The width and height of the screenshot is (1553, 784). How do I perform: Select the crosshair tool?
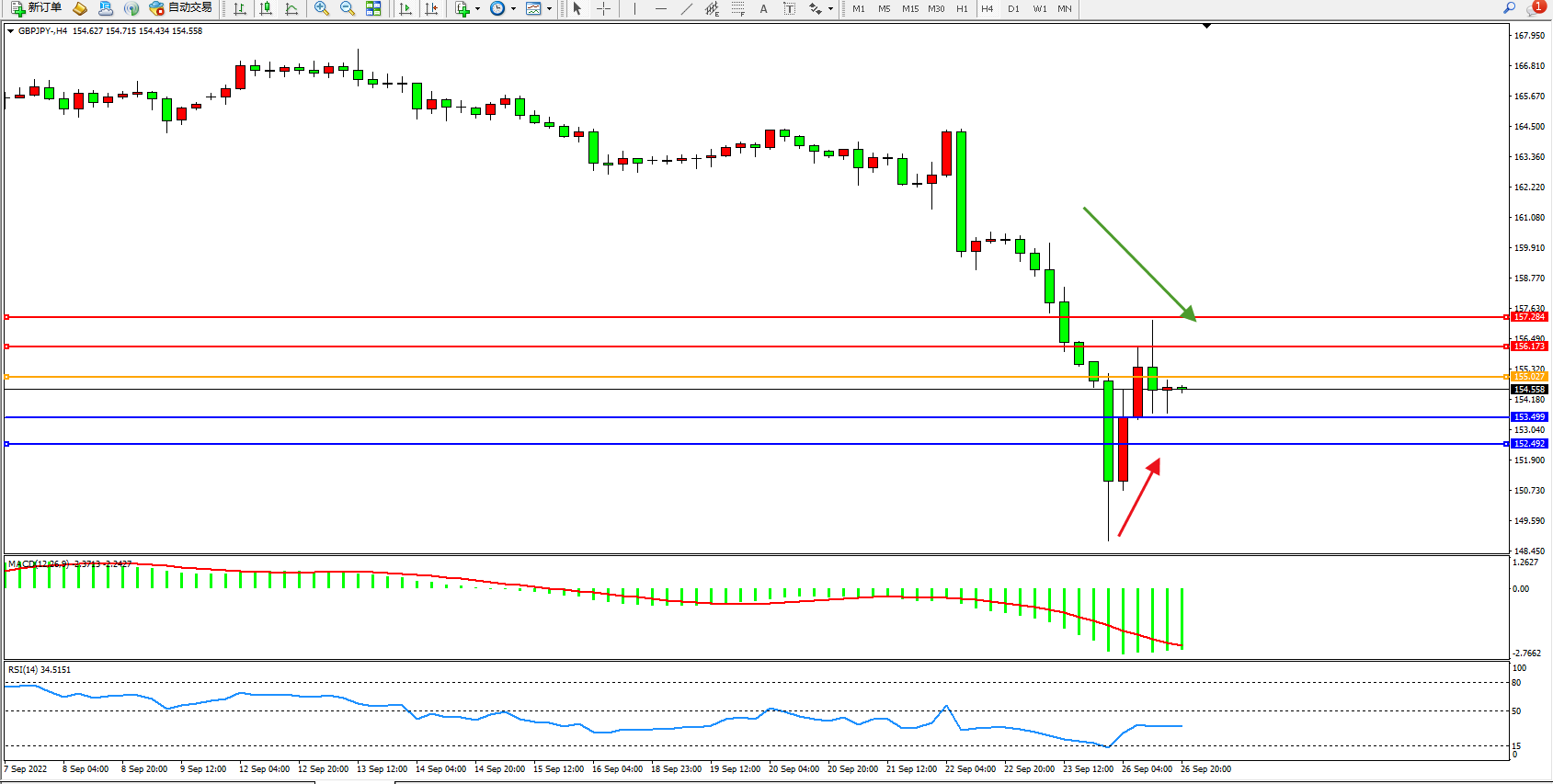603,8
